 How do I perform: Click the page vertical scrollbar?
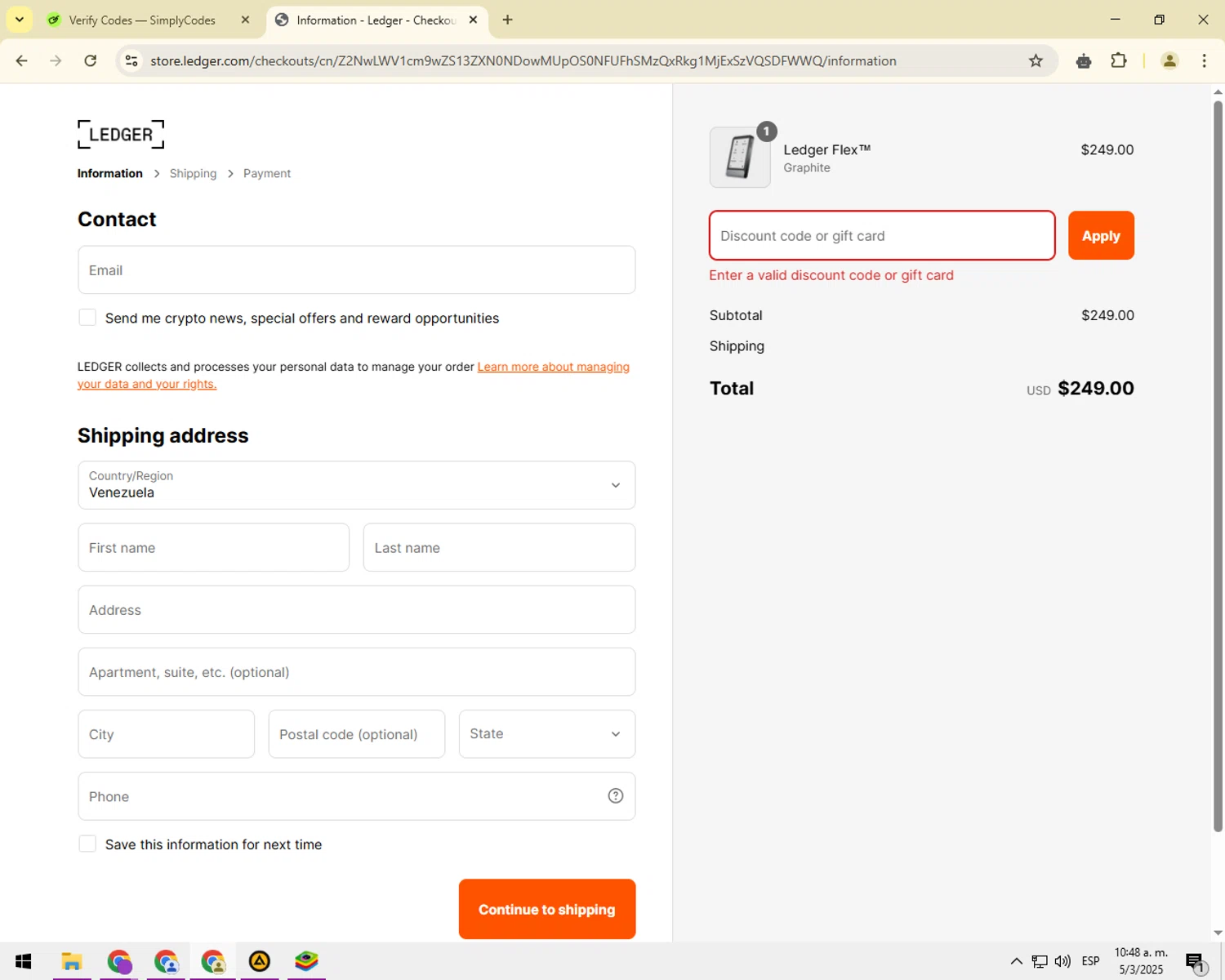pos(1218,465)
